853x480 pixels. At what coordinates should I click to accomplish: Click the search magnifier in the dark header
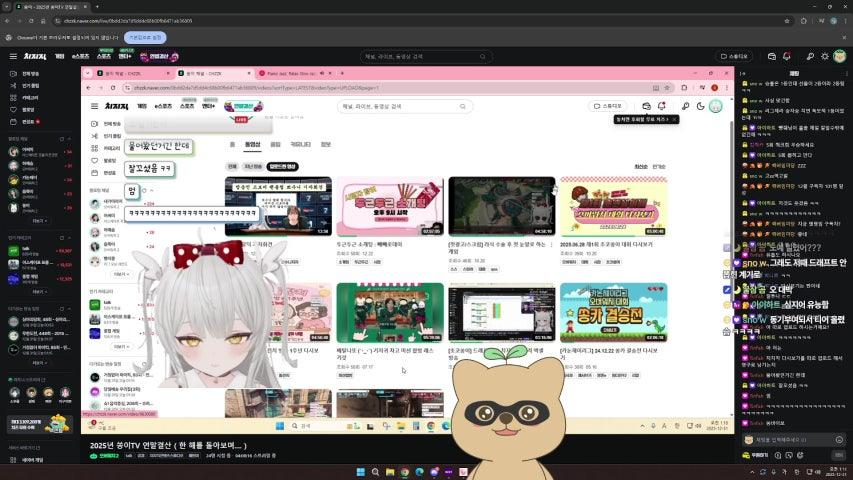coord(483,57)
